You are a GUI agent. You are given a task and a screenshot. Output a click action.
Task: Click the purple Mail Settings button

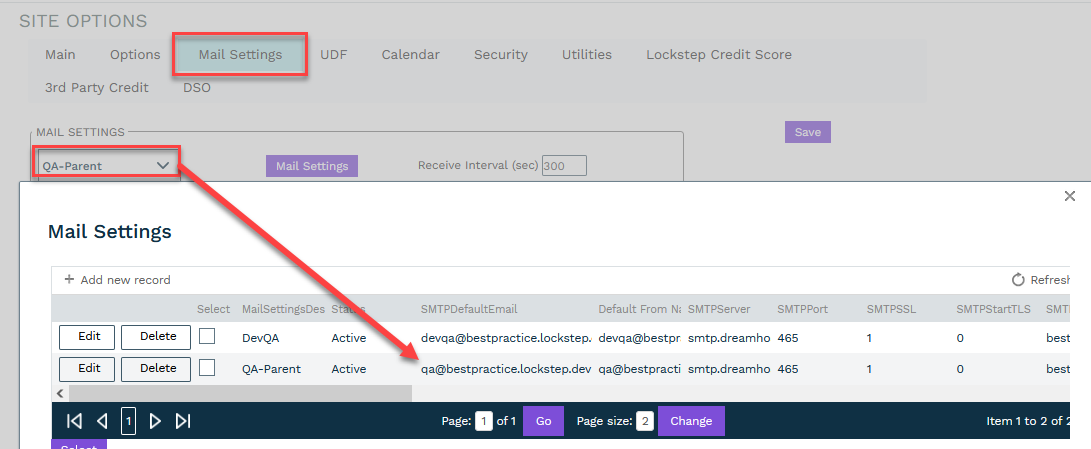point(311,166)
